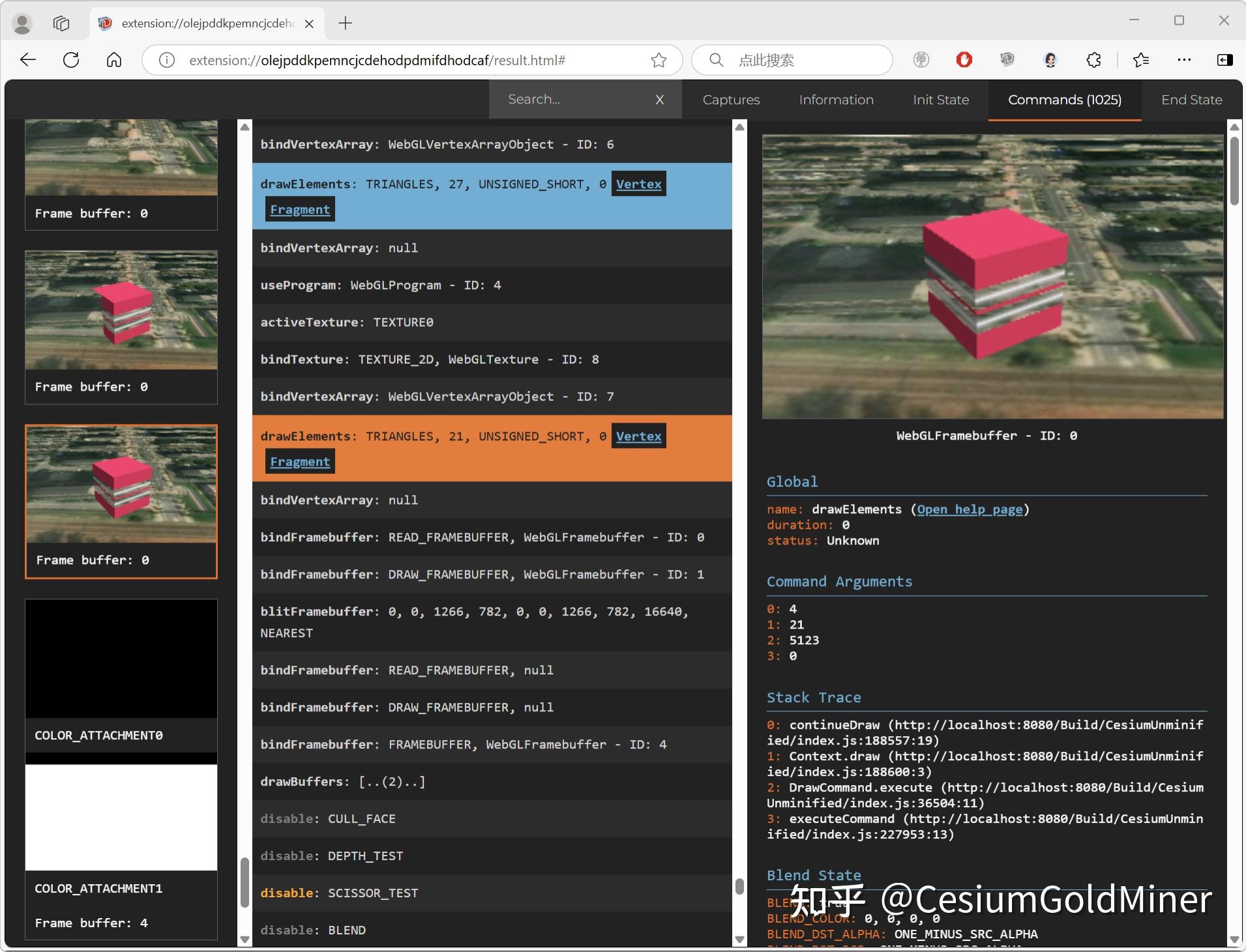Image resolution: width=1246 pixels, height=952 pixels.
Task: Open the Vertex shader of the highlighted drawElements
Action: coord(638,184)
